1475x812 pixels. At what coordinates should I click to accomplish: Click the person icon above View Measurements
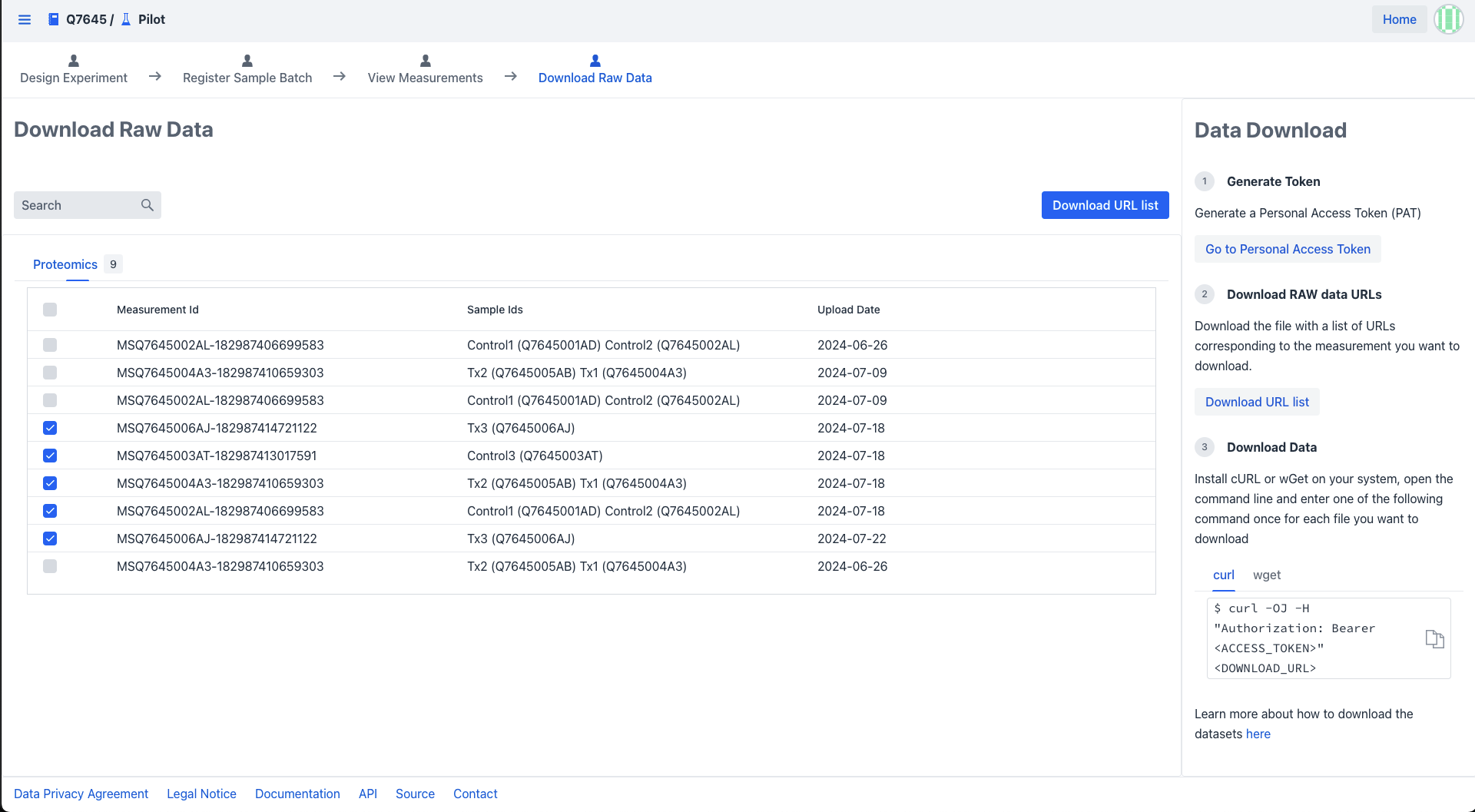click(425, 61)
